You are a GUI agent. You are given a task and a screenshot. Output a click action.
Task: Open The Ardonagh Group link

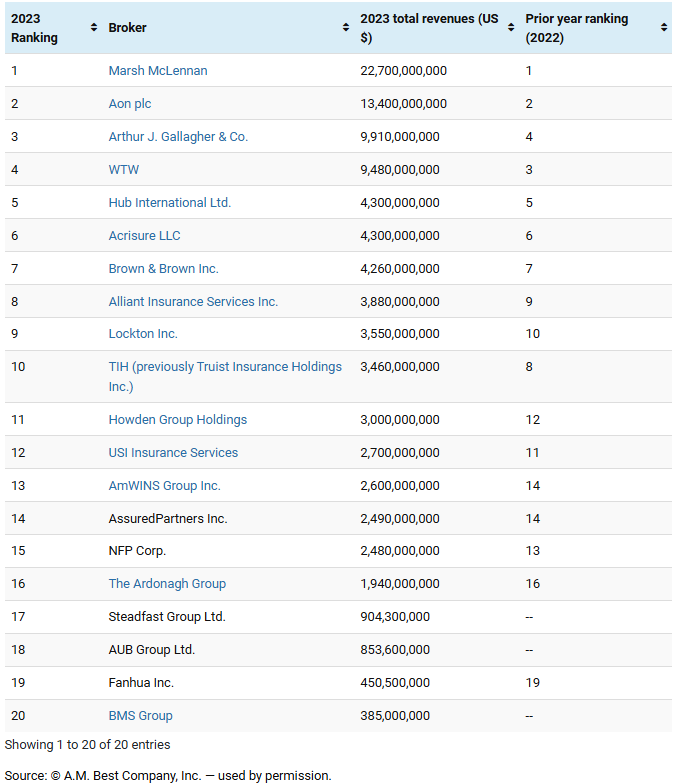click(x=167, y=584)
